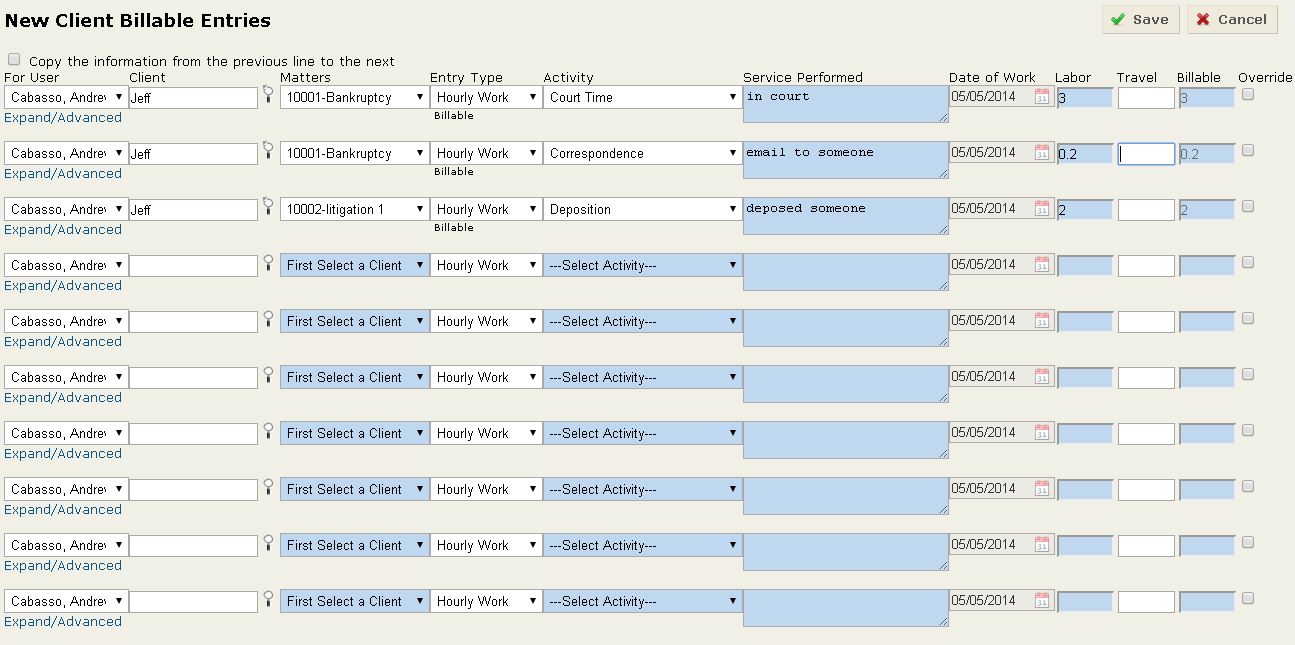Image resolution: width=1295 pixels, height=645 pixels.
Task: Click the 'in court' service text area
Action: 846,104
